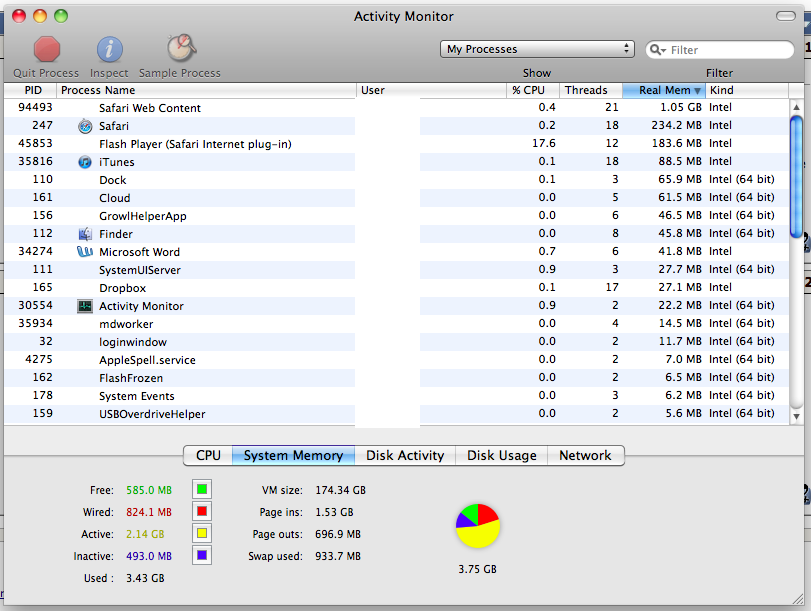Open the Disk Activity tab
Screen dimensions: 811x611
[405, 455]
